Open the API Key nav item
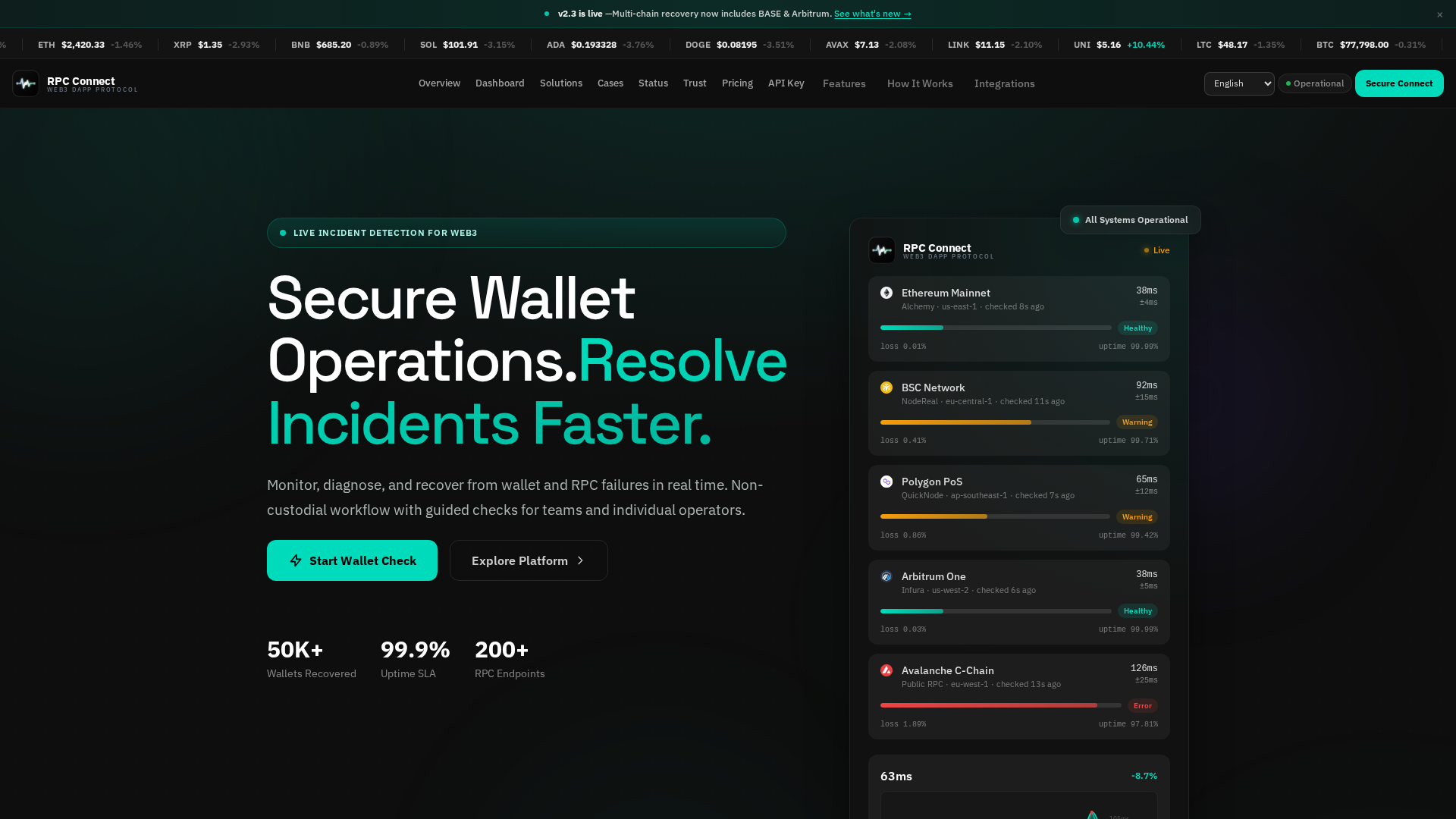 tap(786, 83)
